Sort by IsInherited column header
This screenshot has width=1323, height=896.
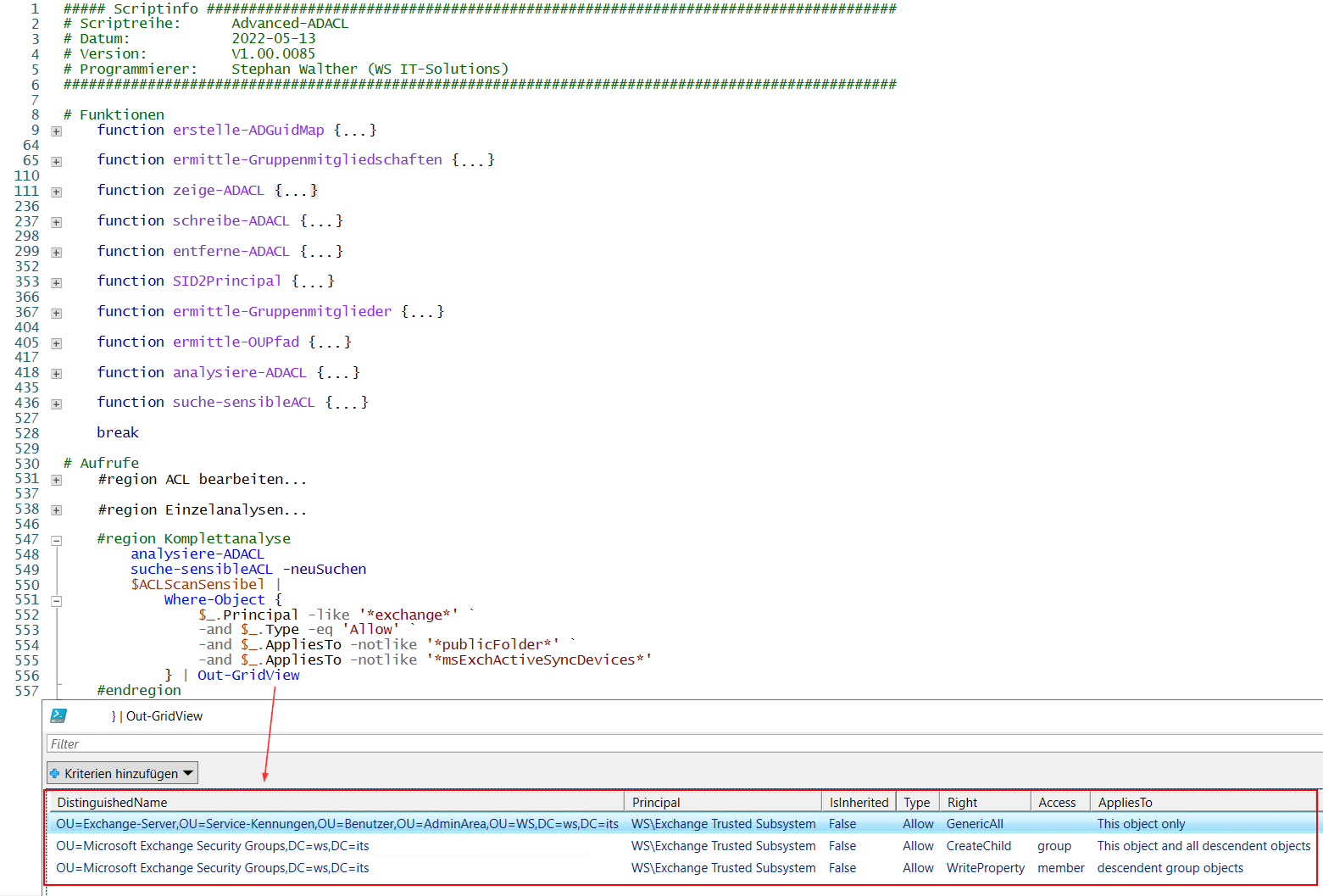[x=859, y=802]
